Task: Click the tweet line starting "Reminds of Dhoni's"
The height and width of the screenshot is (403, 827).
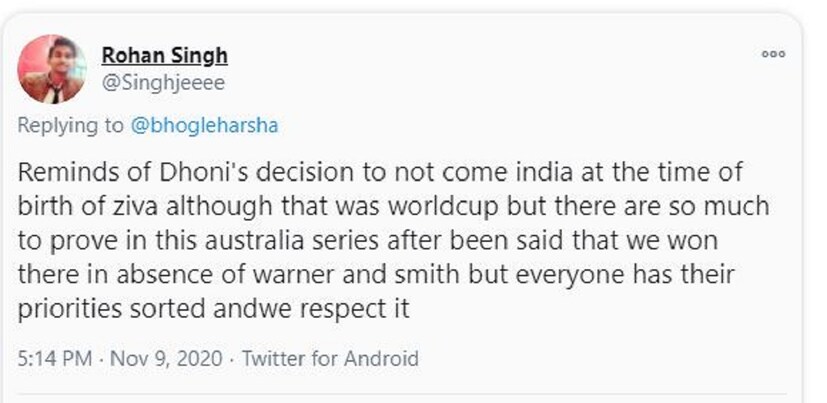Action: click(x=382, y=171)
